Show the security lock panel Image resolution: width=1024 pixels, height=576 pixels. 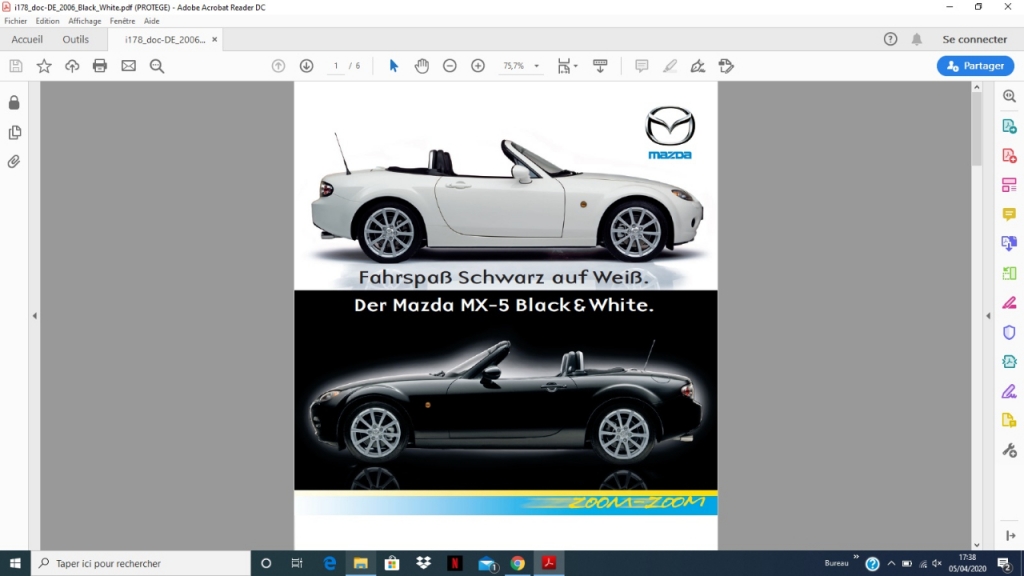pyautogui.click(x=14, y=103)
